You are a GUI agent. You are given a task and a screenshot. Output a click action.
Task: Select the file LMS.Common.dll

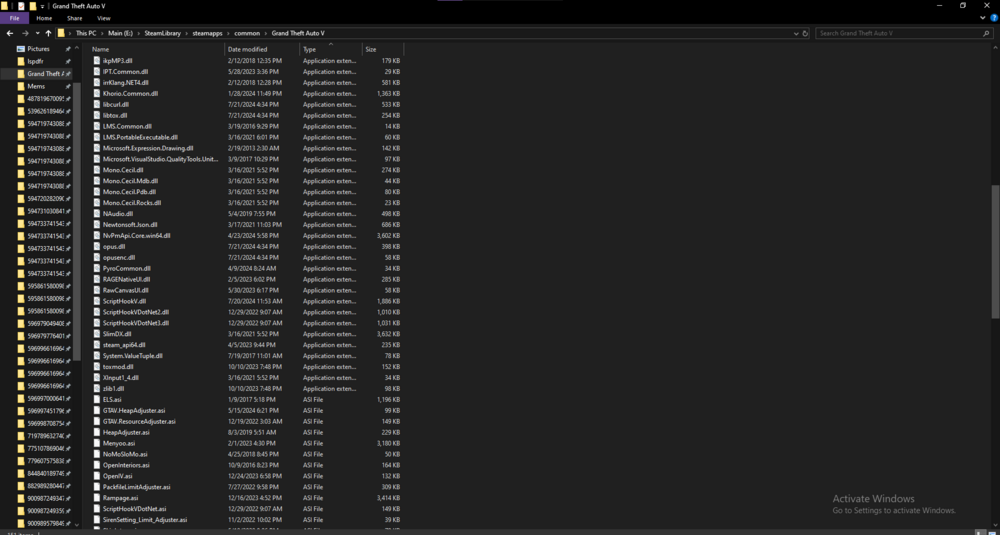127,126
